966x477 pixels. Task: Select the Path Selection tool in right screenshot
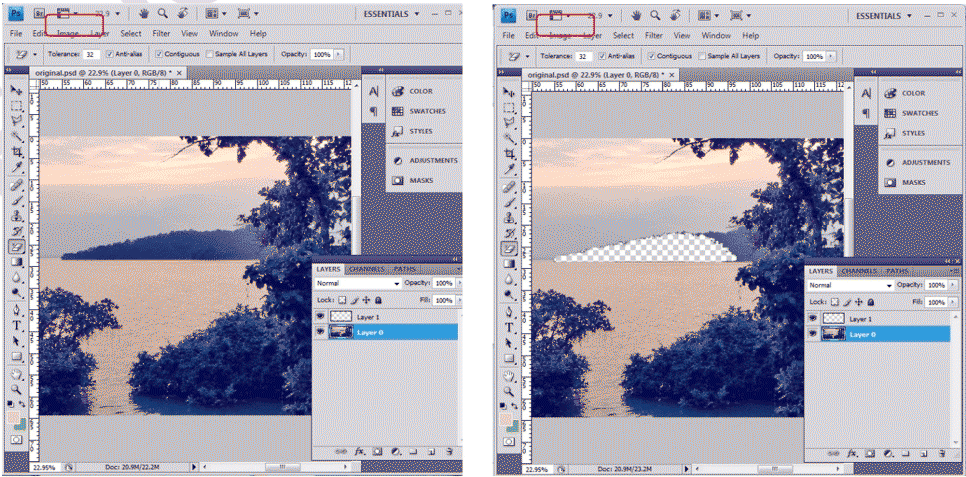509,343
